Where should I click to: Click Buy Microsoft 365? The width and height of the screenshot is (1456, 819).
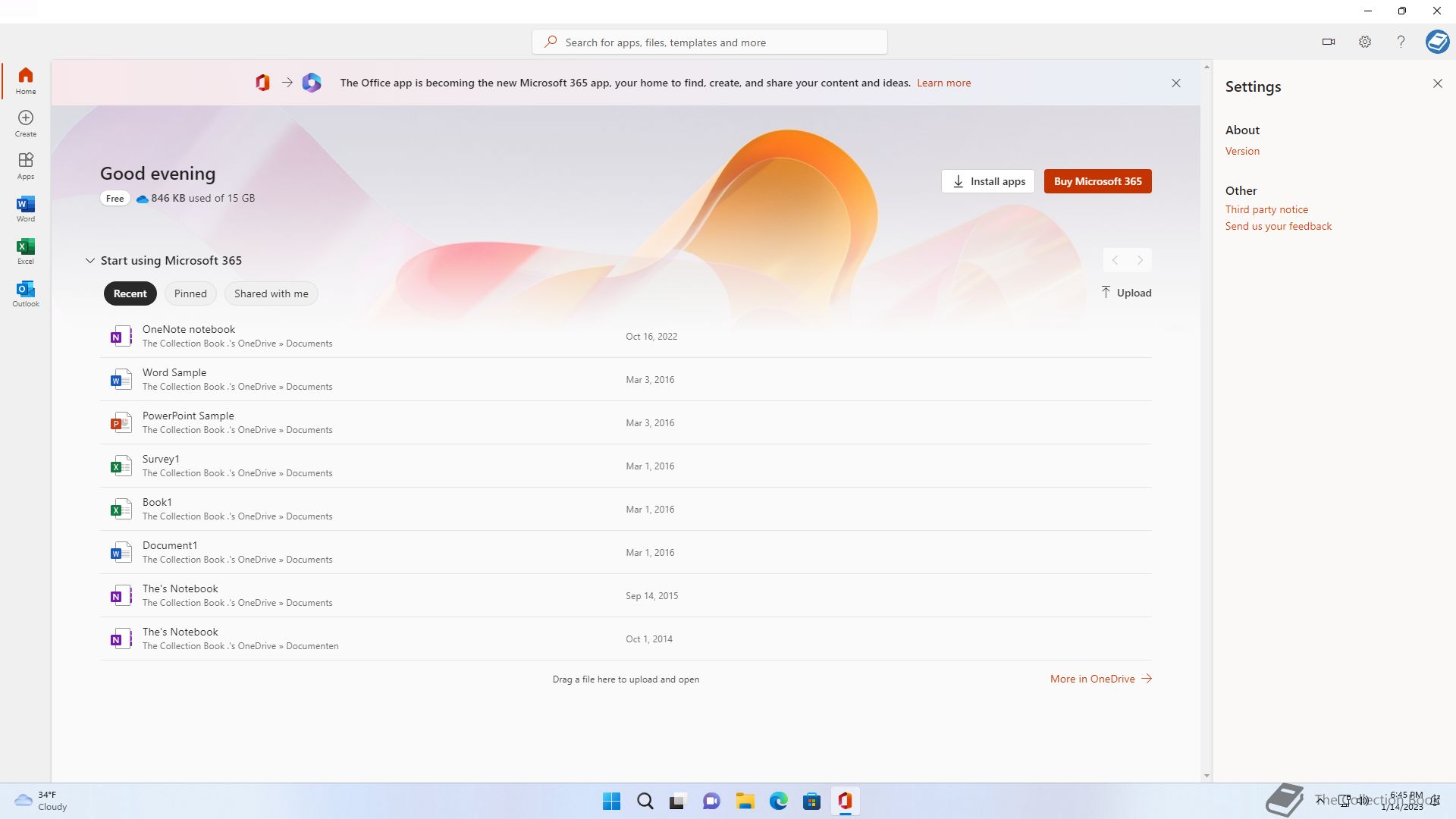coord(1098,181)
